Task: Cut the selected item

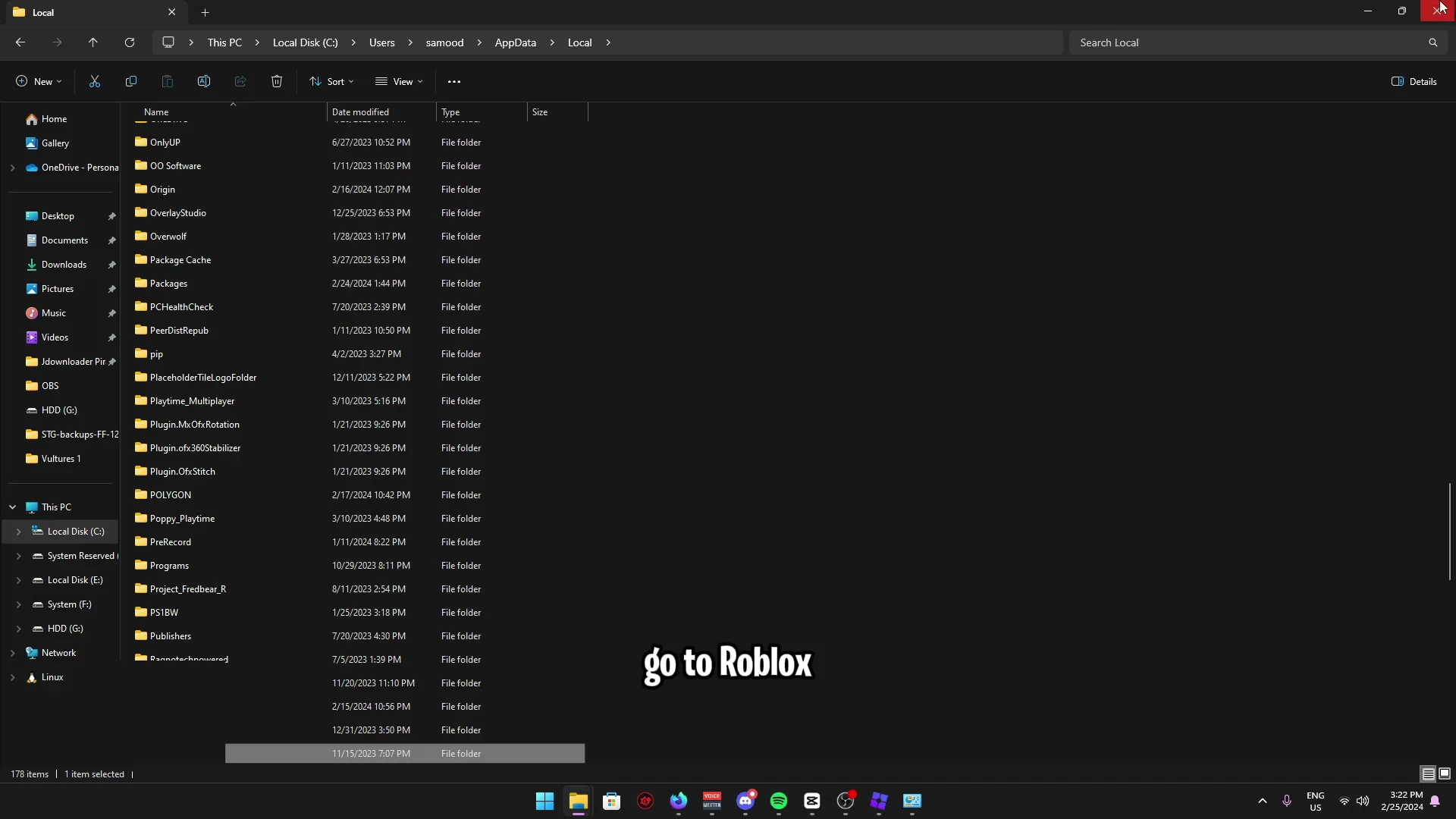Action: 94,81
